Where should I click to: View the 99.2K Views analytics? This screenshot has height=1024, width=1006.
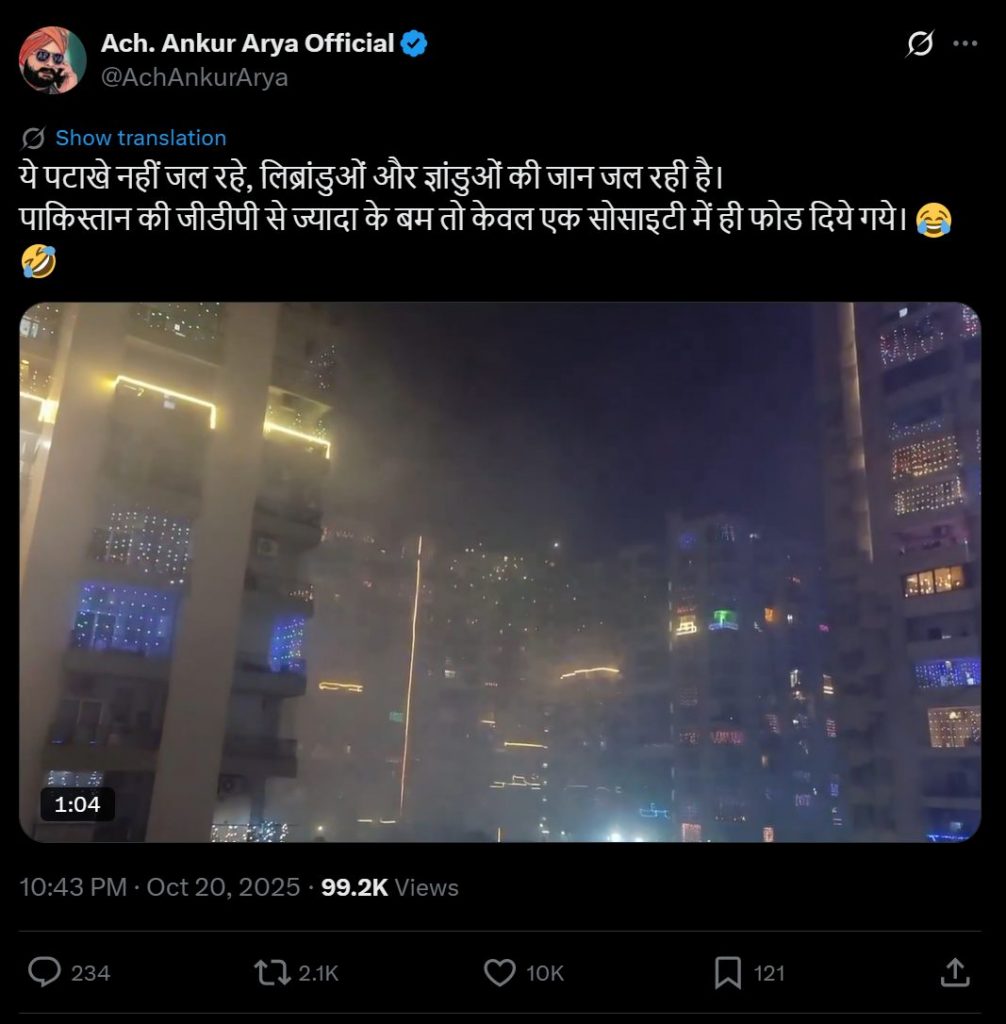pos(390,887)
